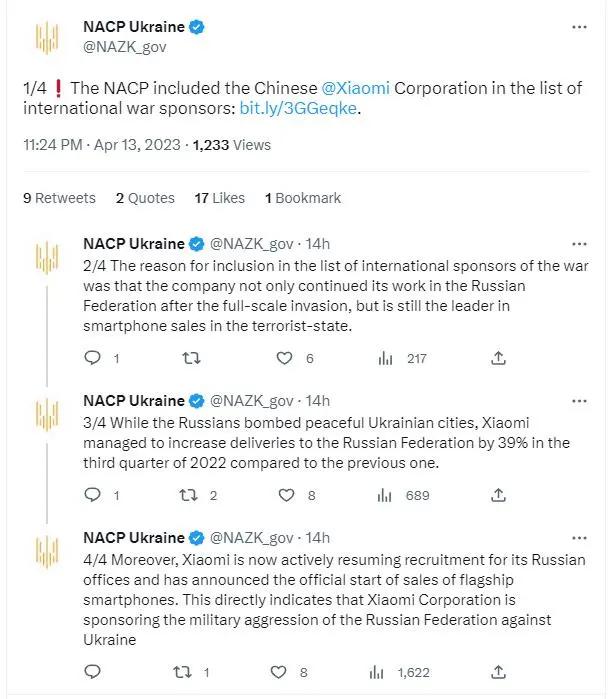609x699 pixels.
Task: Retweet the 4/4 tweet
Action: coord(187,673)
